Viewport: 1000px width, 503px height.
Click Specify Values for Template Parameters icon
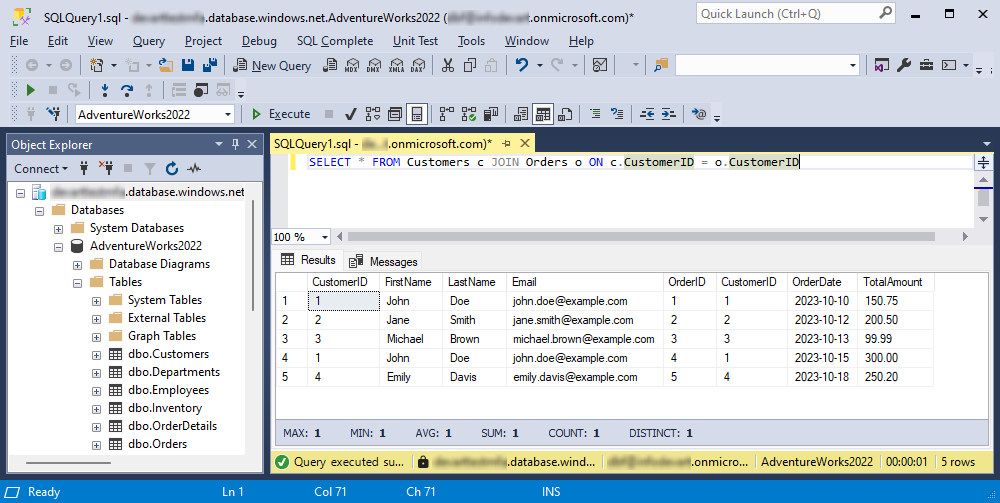point(699,114)
